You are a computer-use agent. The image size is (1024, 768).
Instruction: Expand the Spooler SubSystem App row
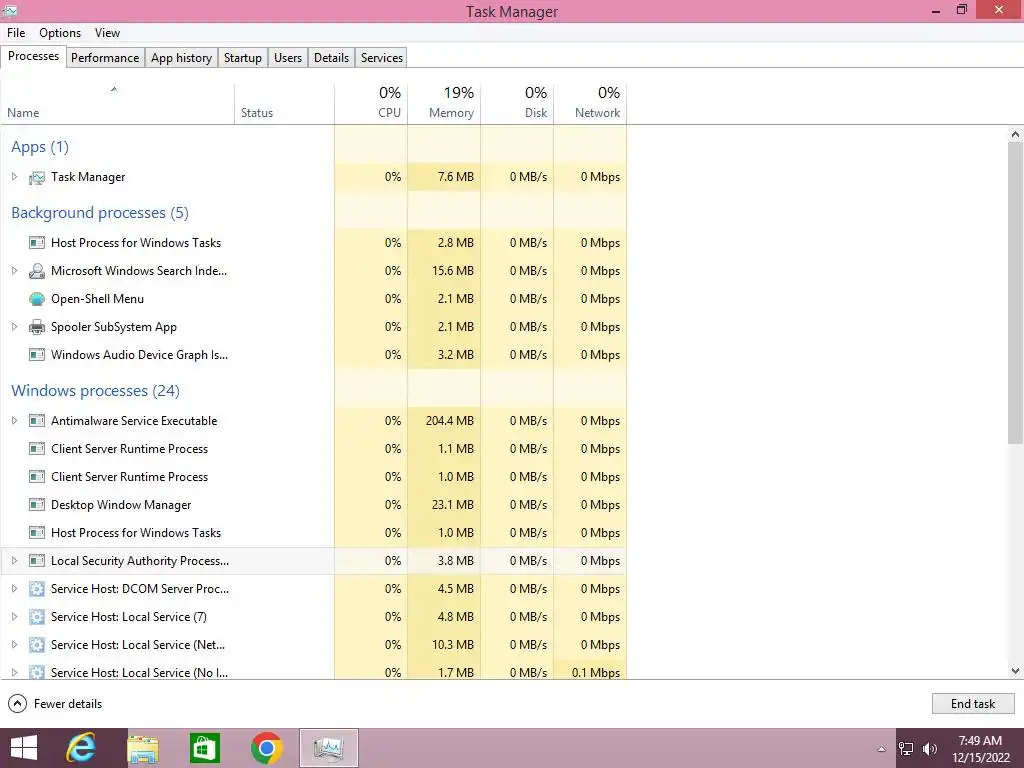coord(14,327)
